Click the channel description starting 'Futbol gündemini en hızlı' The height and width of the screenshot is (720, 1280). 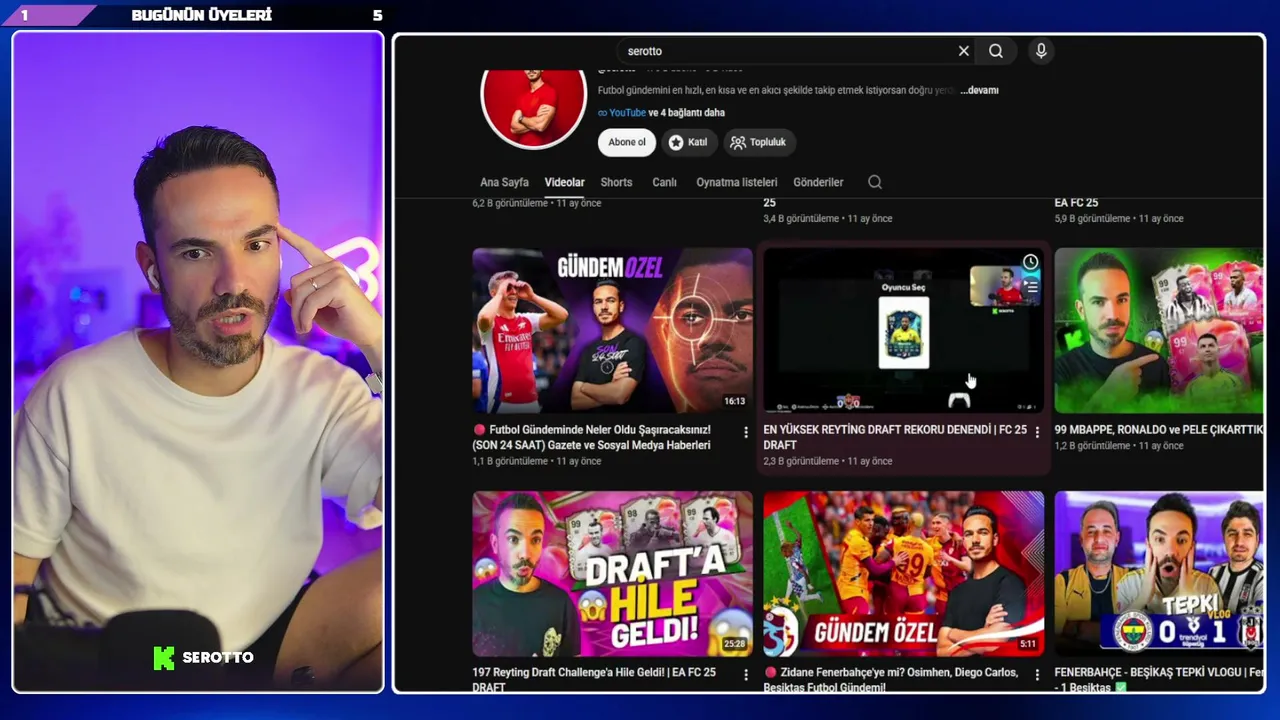click(x=777, y=90)
